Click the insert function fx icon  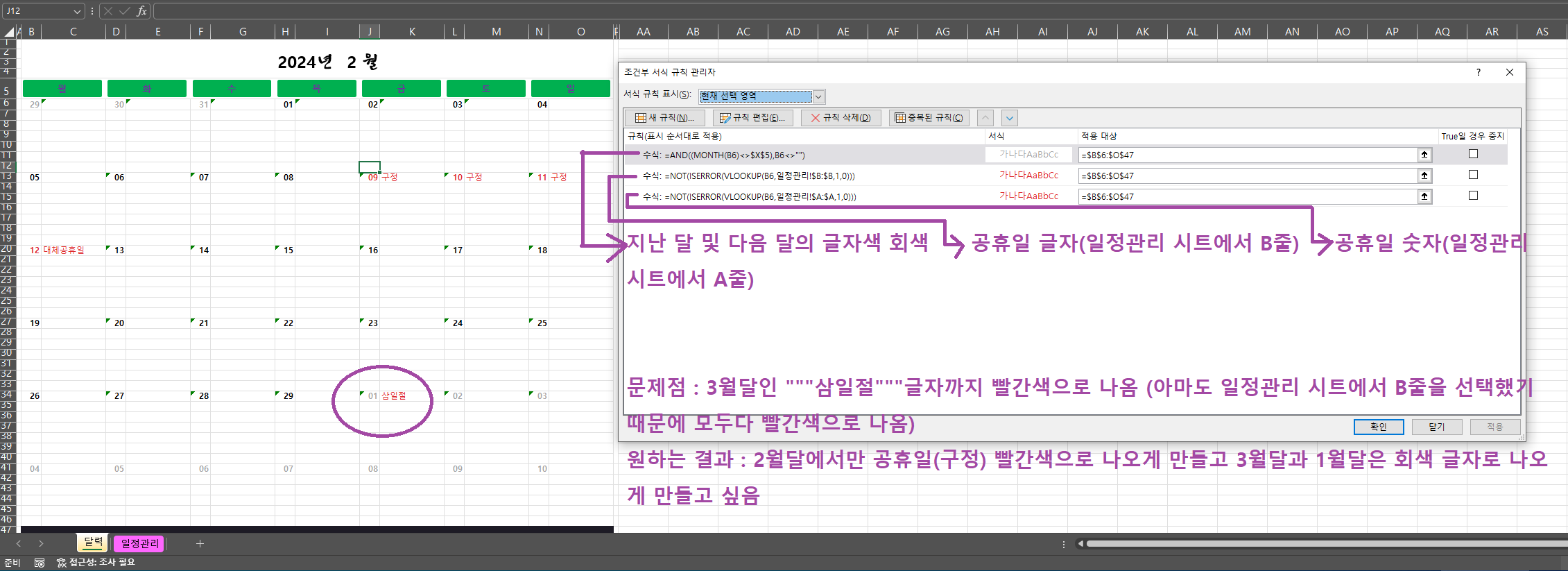141,11
